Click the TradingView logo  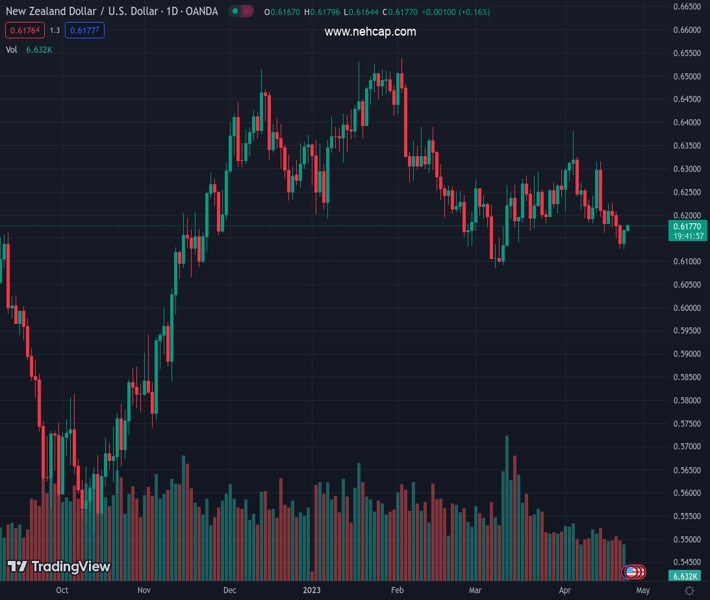click(x=59, y=567)
